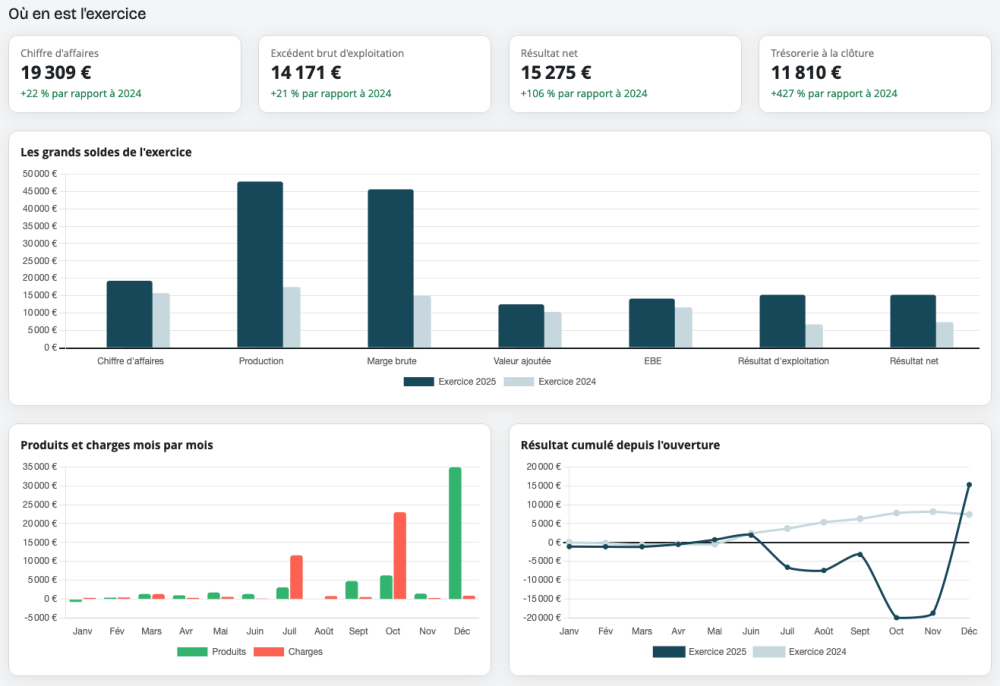Open the Excédent brut d'exploitation card
Image resolution: width=1000 pixels, height=686 pixels.
(x=374, y=74)
